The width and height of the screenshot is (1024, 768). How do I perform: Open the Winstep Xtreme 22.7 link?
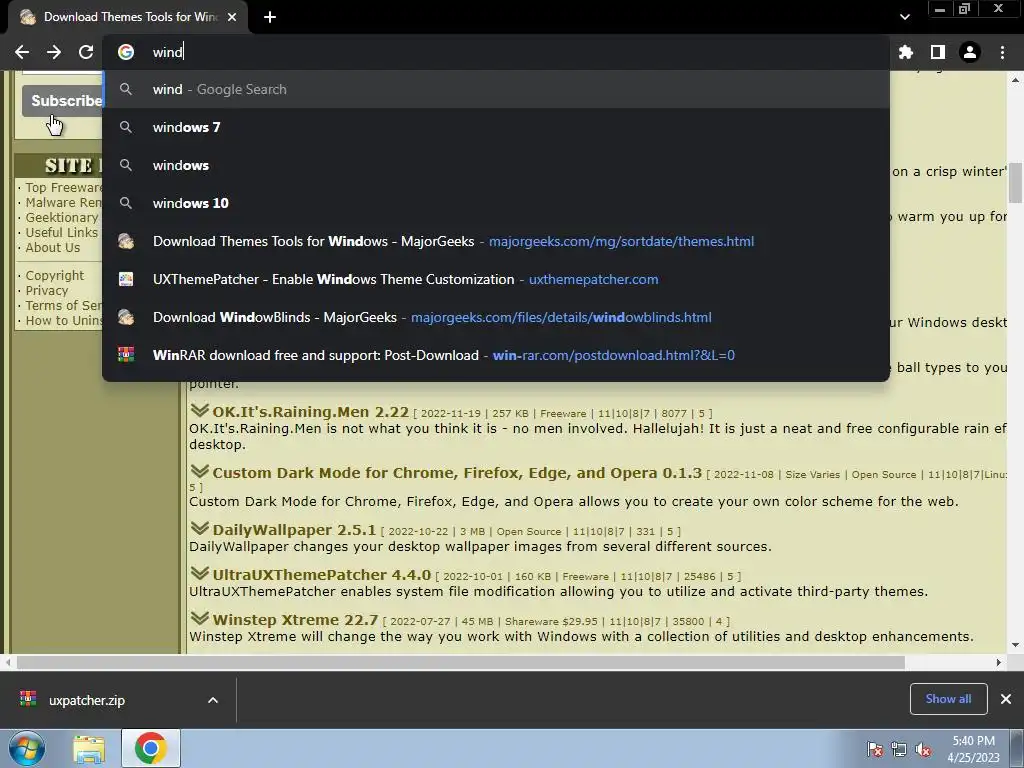click(295, 620)
